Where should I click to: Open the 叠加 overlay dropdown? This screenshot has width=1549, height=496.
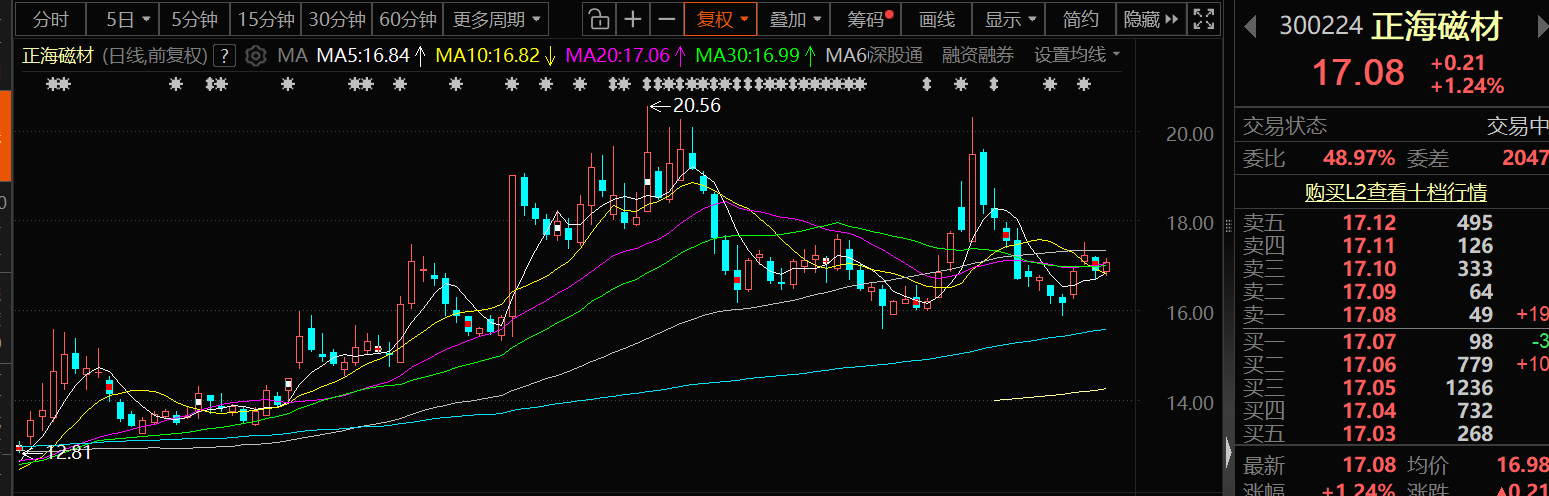click(x=796, y=19)
